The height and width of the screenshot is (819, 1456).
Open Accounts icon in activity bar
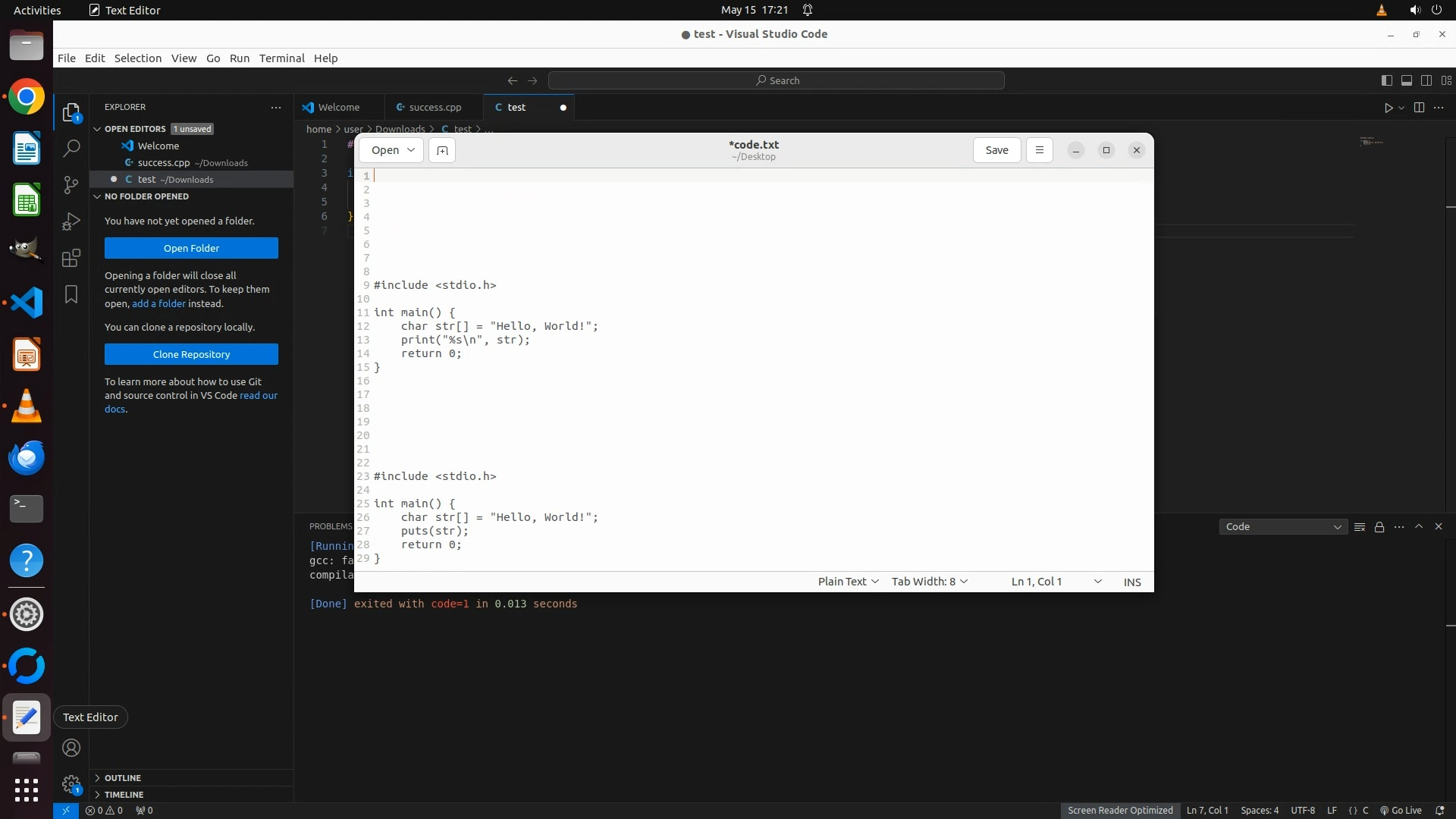pos(71,748)
